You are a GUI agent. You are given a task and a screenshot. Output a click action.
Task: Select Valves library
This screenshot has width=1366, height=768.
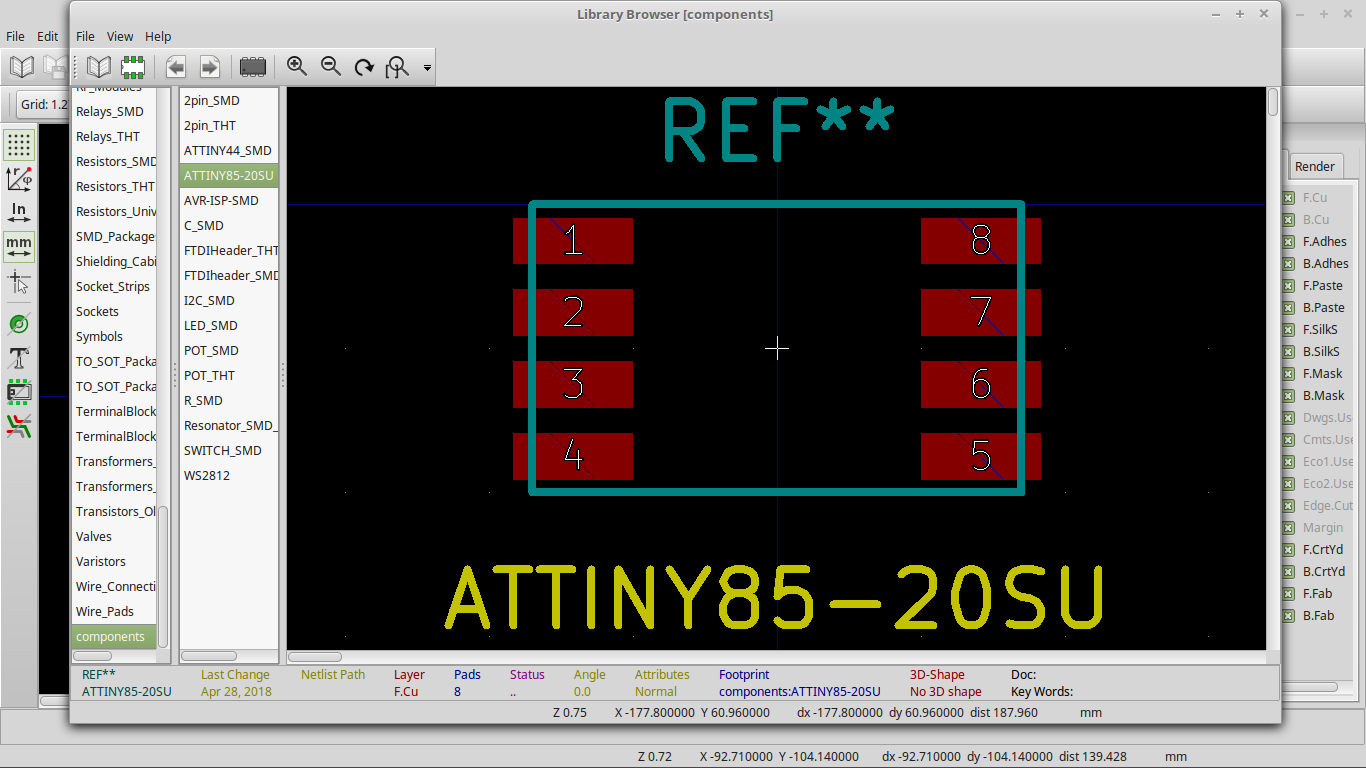pyautogui.click(x=114, y=537)
